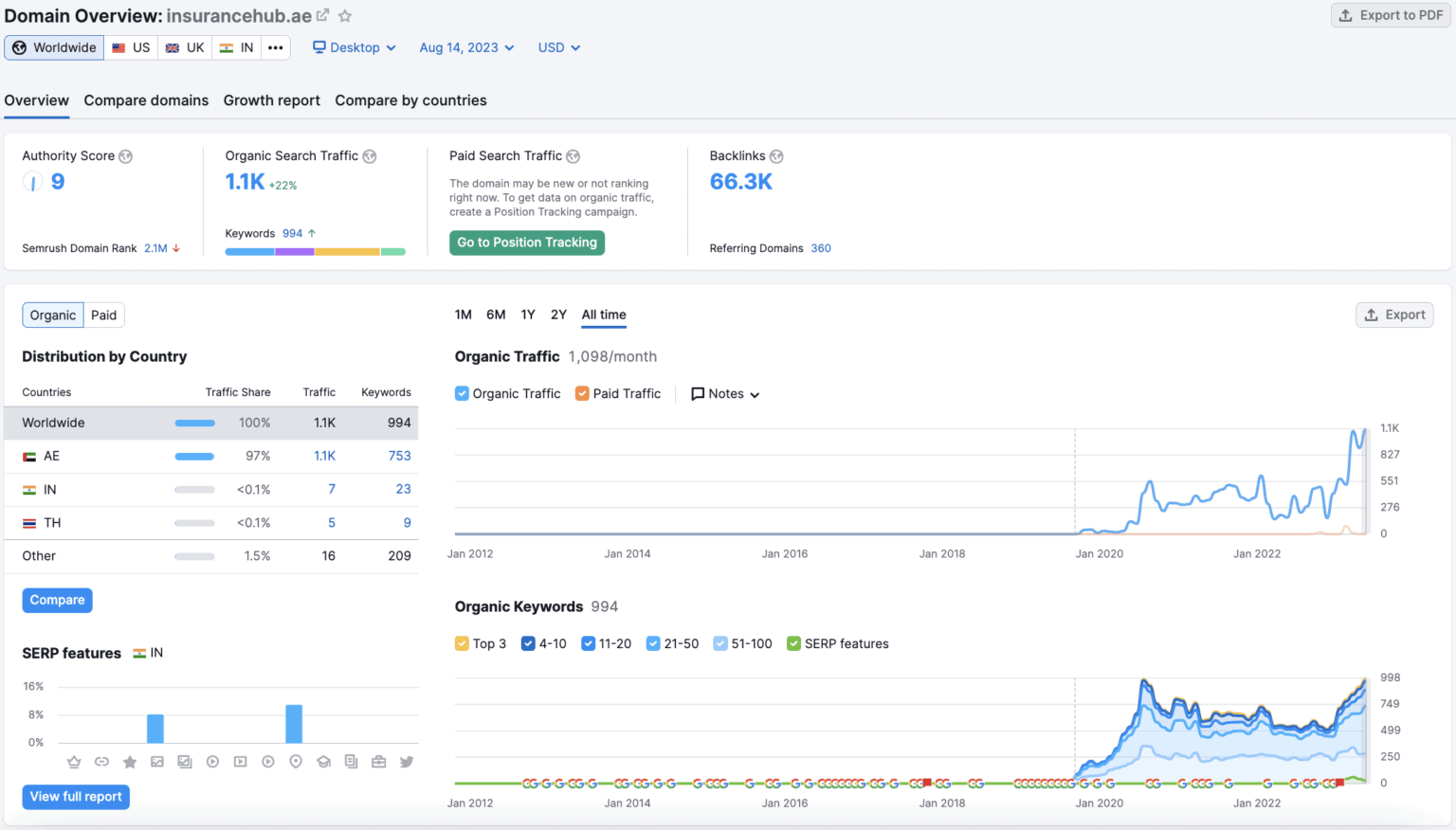Image resolution: width=1456 pixels, height=830 pixels.
Task: Click the crown featured-snippet icon in SERP features
Action: pyautogui.click(x=74, y=762)
